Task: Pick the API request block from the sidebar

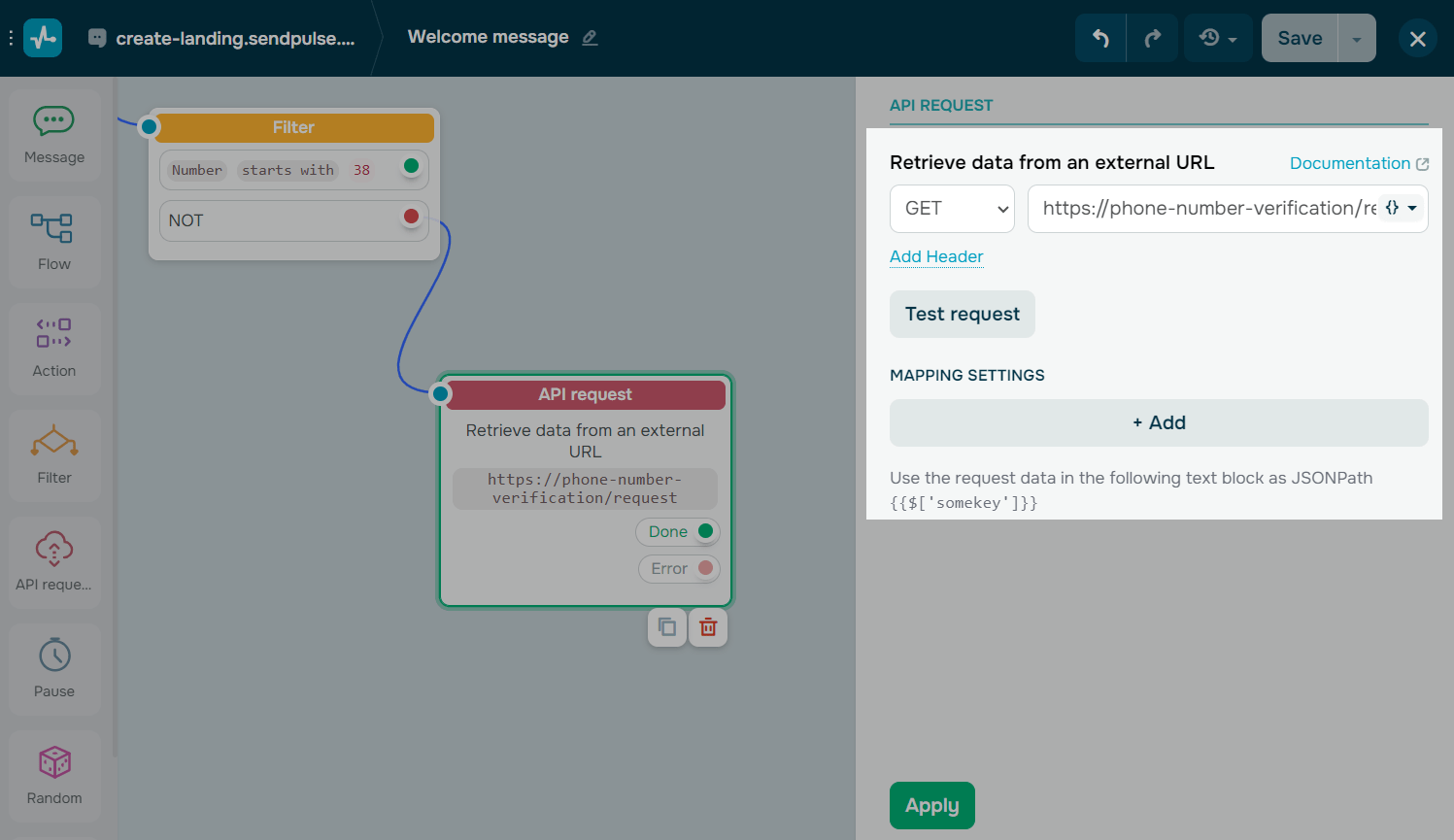Action: click(53, 561)
